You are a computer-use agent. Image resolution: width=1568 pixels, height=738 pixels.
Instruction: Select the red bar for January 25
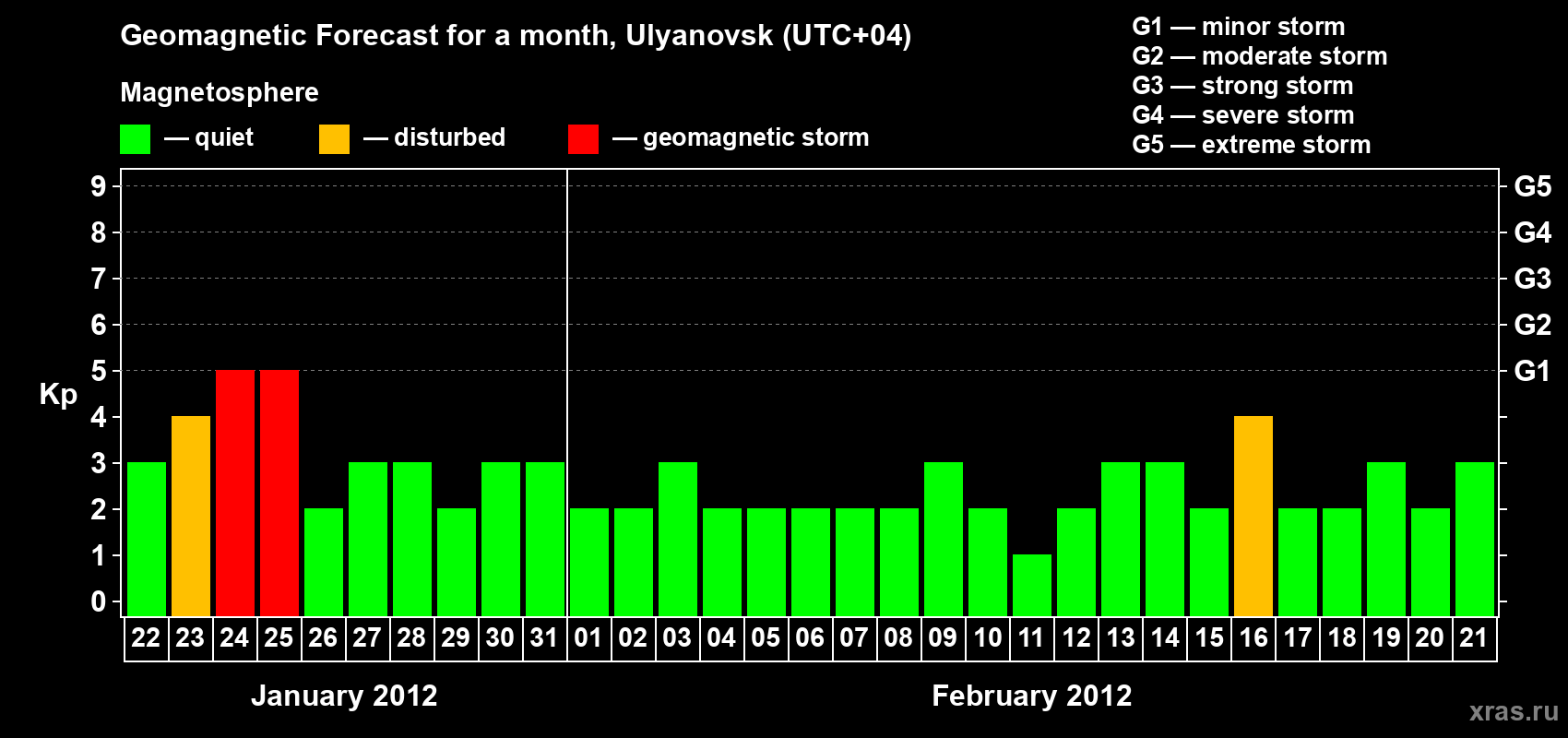(279, 493)
